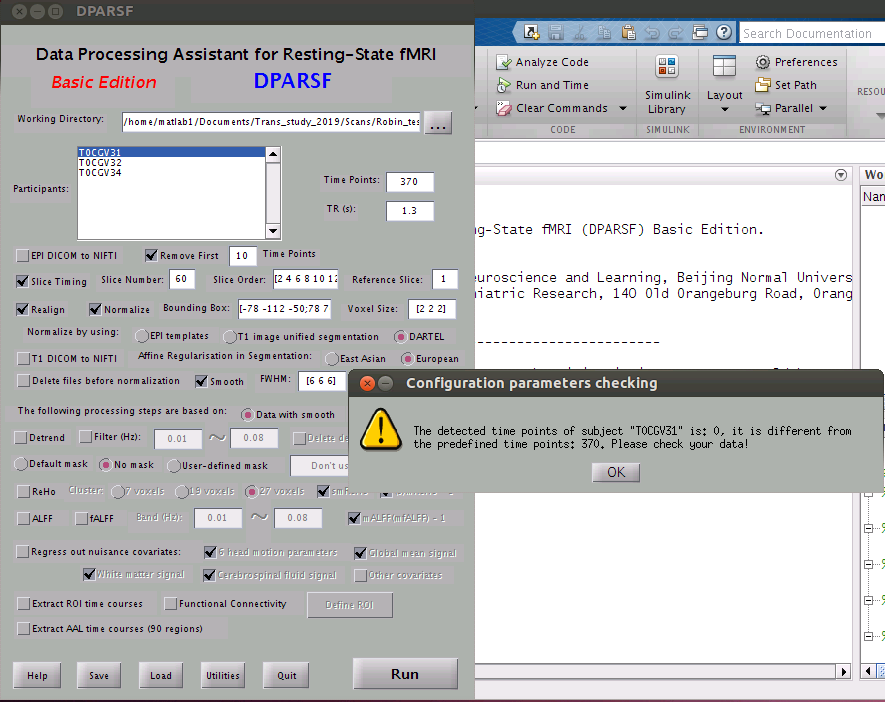Click the DPARSF Help button
The height and width of the screenshot is (702, 885).
tap(37, 675)
